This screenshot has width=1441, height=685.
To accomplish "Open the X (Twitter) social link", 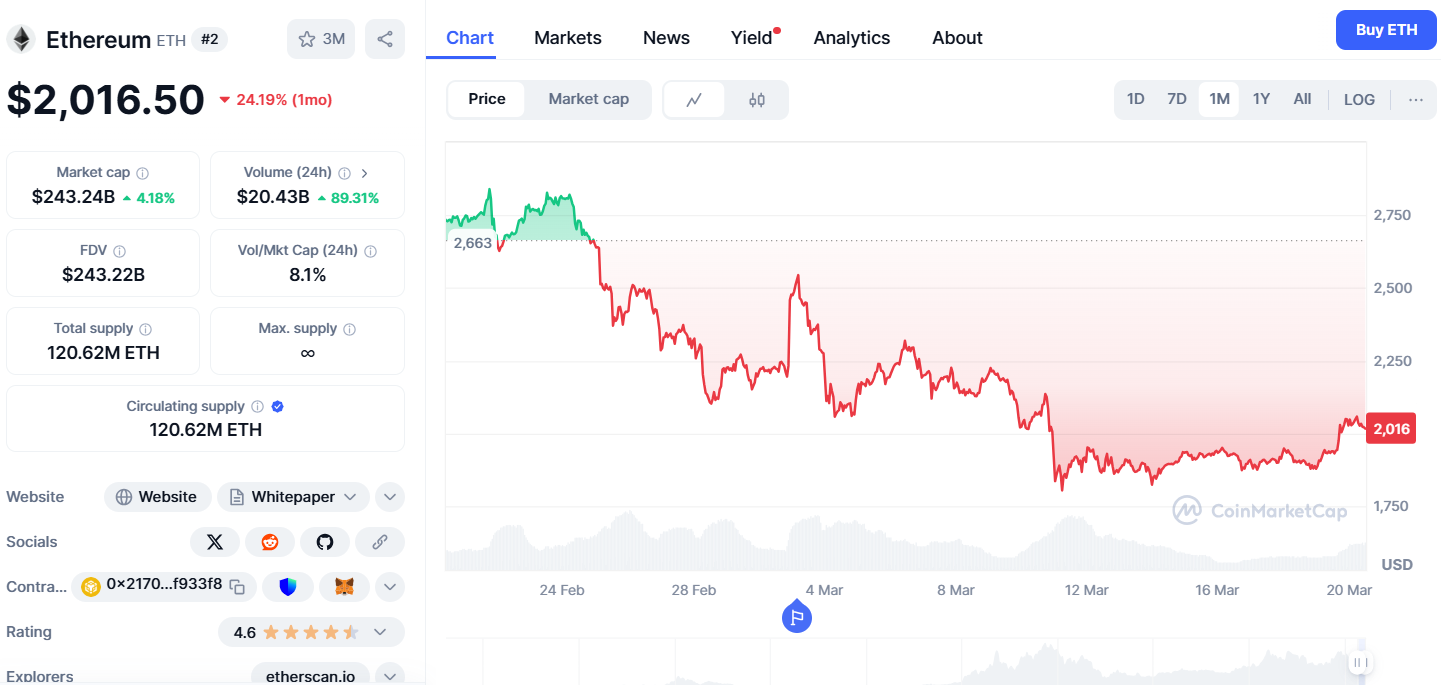I will click(x=214, y=542).
